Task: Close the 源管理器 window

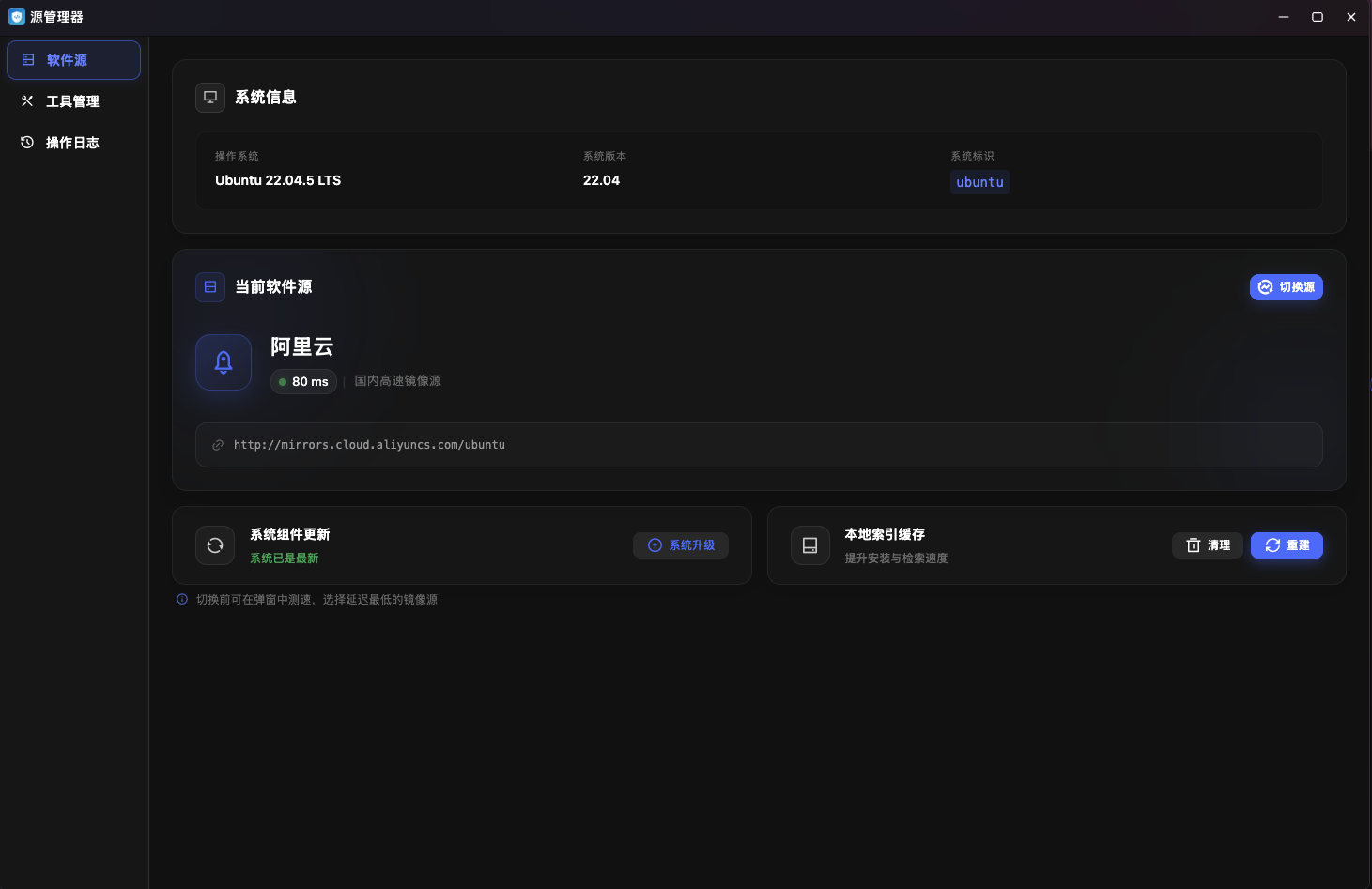Action: (1351, 17)
